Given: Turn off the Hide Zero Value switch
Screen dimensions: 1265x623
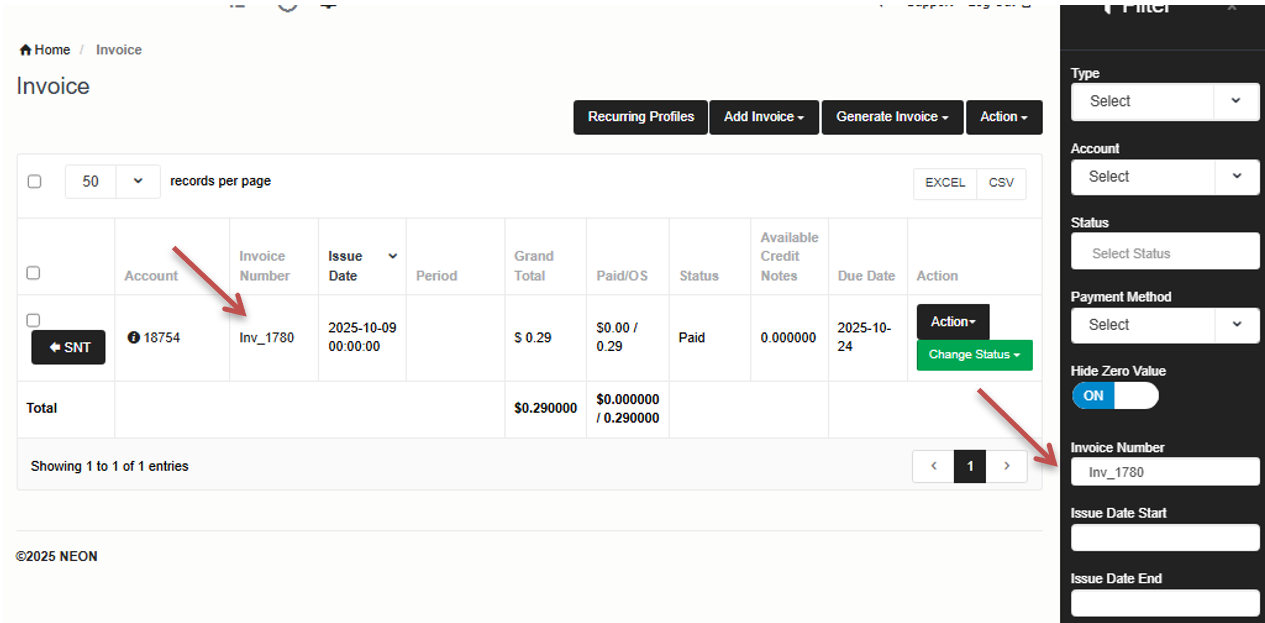Looking at the screenshot, I should [1114, 396].
